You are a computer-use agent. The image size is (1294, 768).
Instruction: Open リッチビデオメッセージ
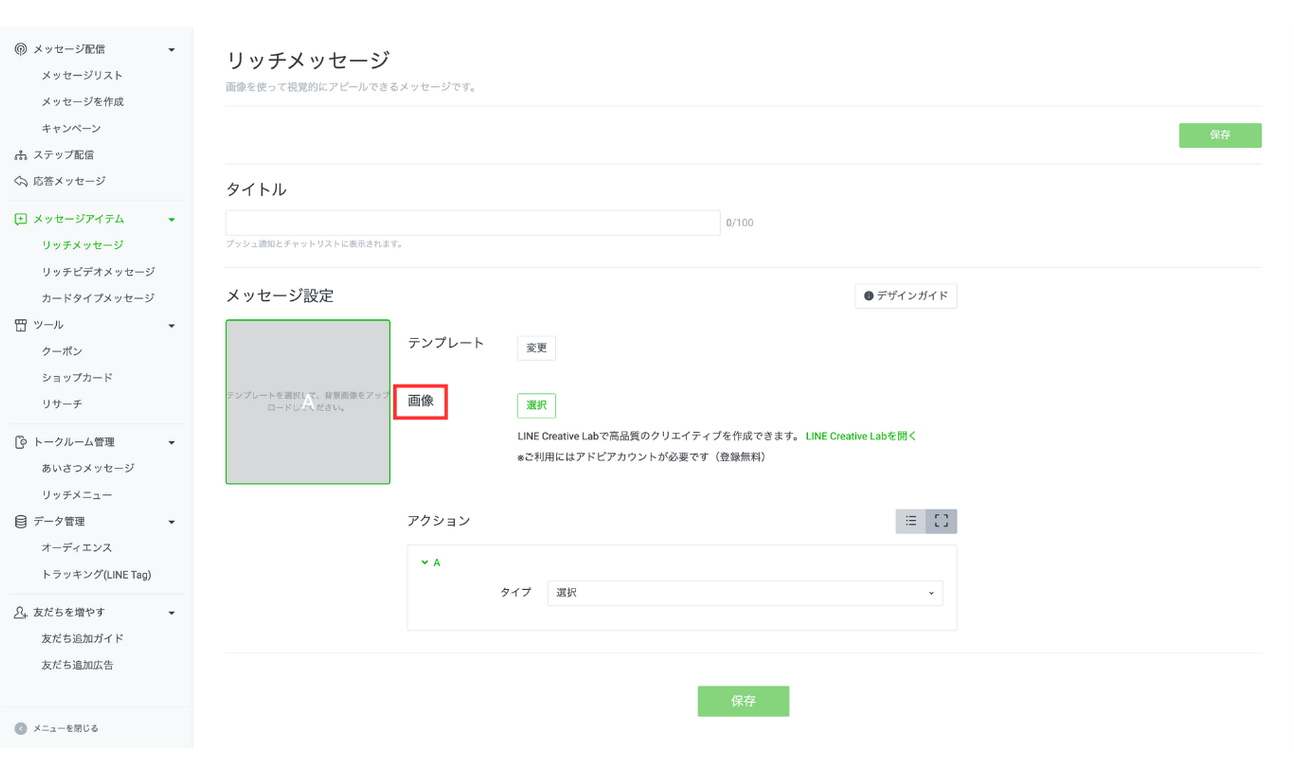[98, 272]
